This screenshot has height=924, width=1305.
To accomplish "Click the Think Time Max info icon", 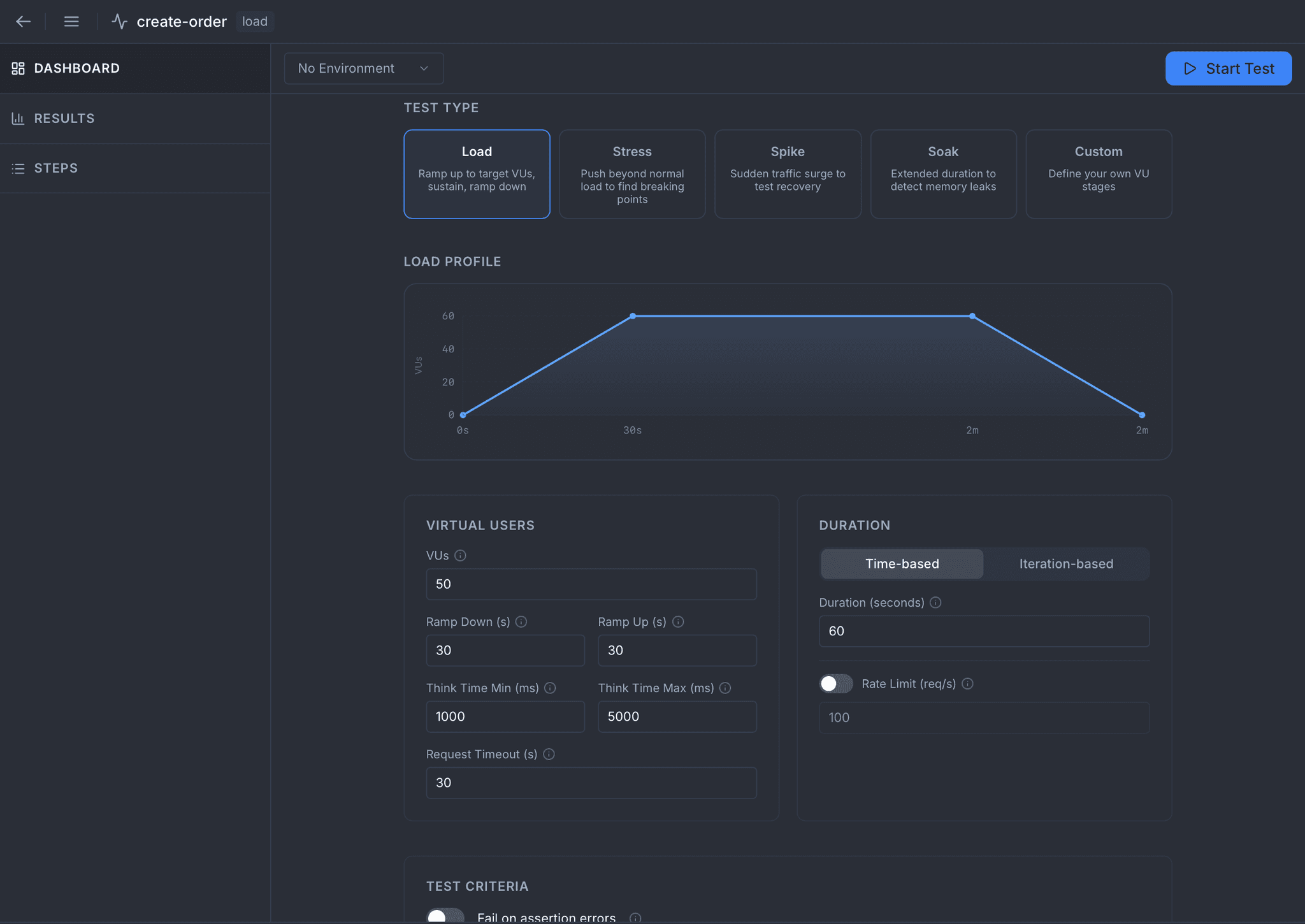I will tap(725, 688).
